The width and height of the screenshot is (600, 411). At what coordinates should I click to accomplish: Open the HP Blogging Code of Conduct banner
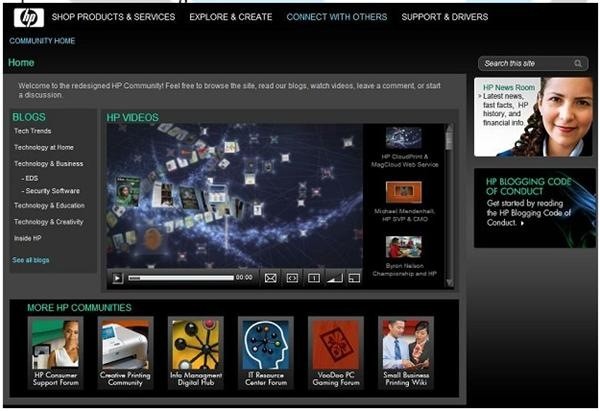[x=535, y=208]
